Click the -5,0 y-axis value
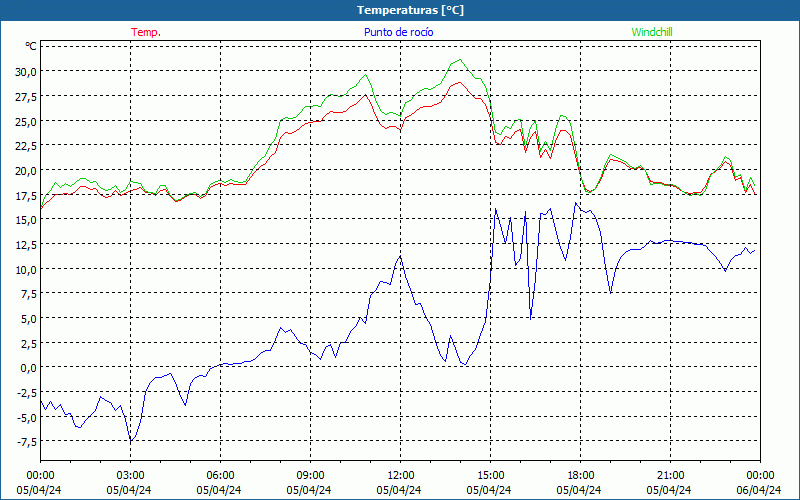The image size is (800, 500). (26, 417)
